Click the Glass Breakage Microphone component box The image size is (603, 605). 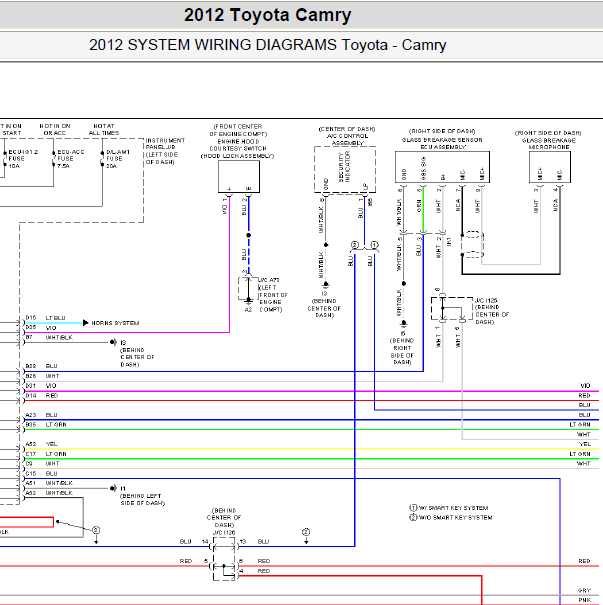(550, 167)
